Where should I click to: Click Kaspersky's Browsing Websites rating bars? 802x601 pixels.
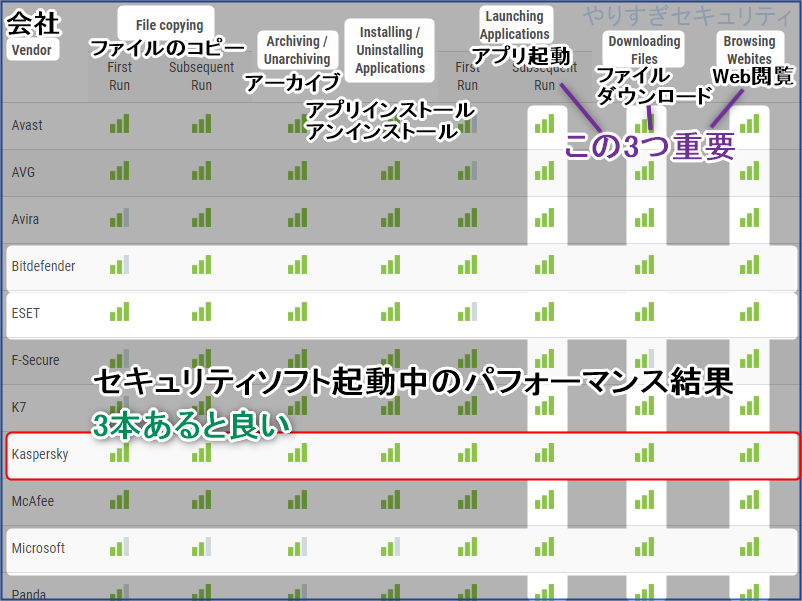(x=749, y=453)
